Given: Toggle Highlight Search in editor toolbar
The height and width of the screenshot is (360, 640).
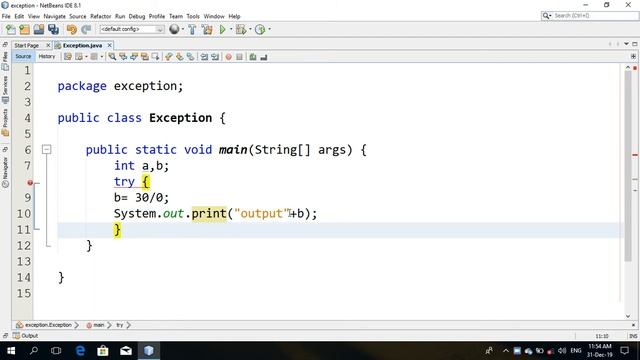Looking at the screenshot, I should coord(144,57).
